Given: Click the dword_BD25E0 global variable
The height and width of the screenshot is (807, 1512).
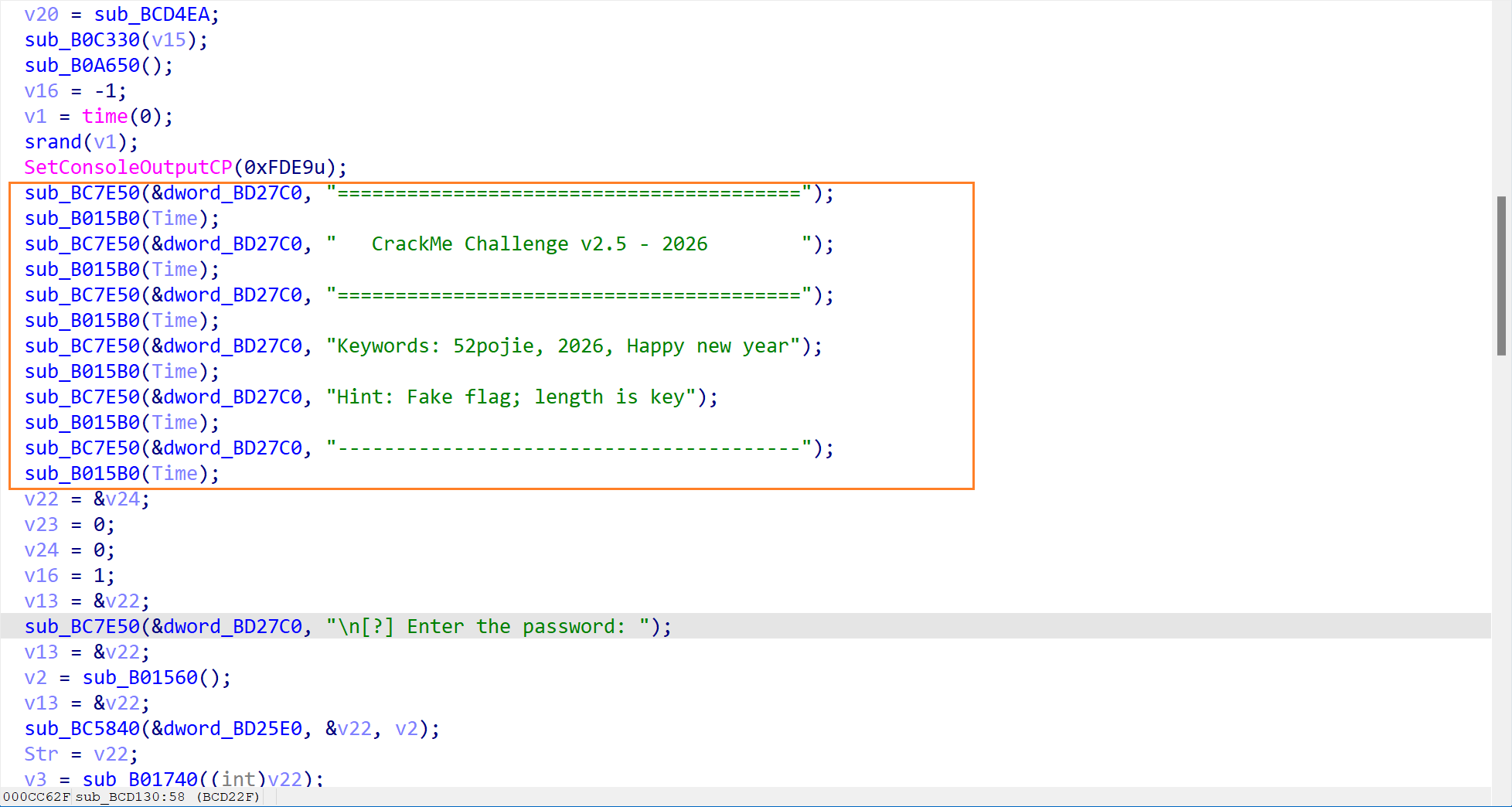Looking at the screenshot, I should coord(233,729).
